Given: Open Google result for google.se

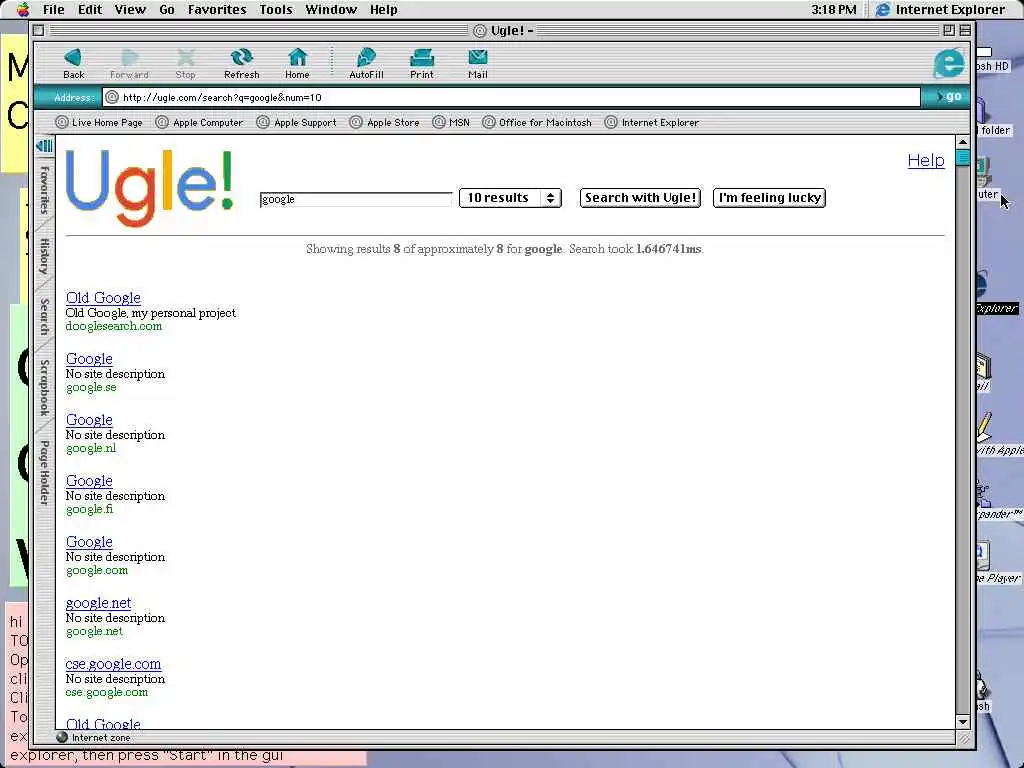Looking at the screenshot, I should pos(89,359).
